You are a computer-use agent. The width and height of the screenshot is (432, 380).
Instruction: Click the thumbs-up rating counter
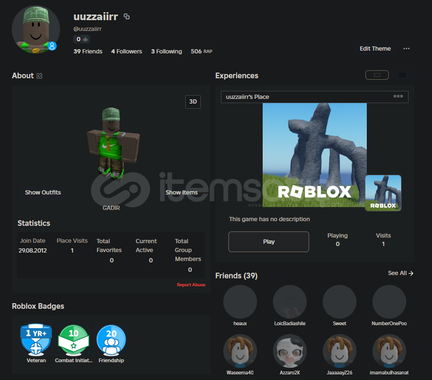tap(81, 39)
